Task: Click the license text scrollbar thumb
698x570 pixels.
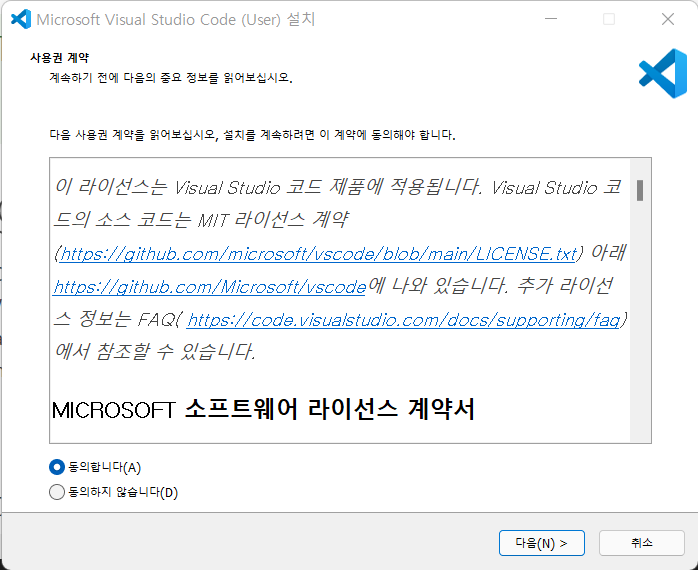Action: 640,190
